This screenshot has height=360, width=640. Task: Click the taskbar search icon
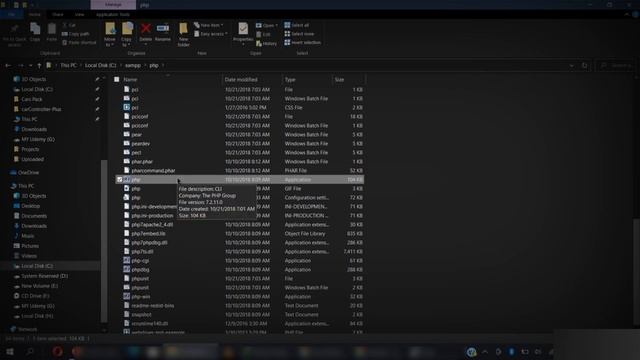point(30,351)
